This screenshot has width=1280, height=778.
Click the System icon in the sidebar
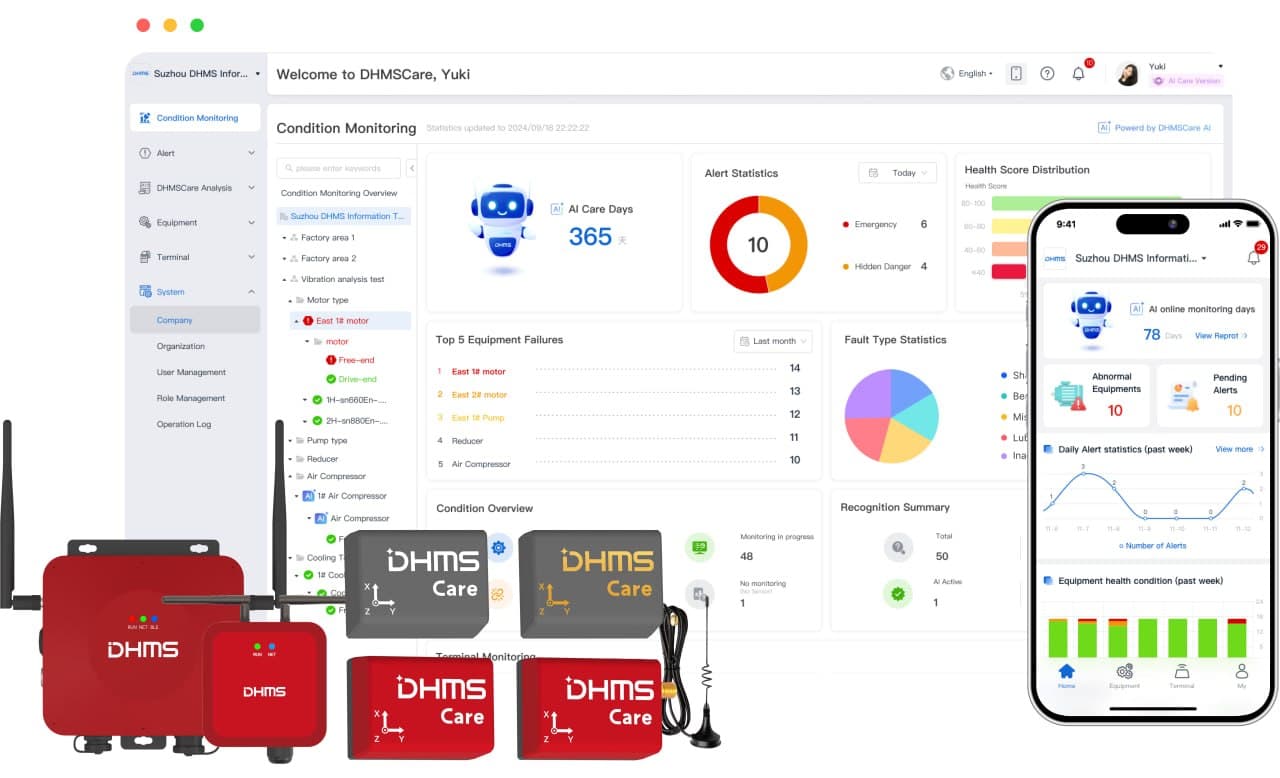145,292
